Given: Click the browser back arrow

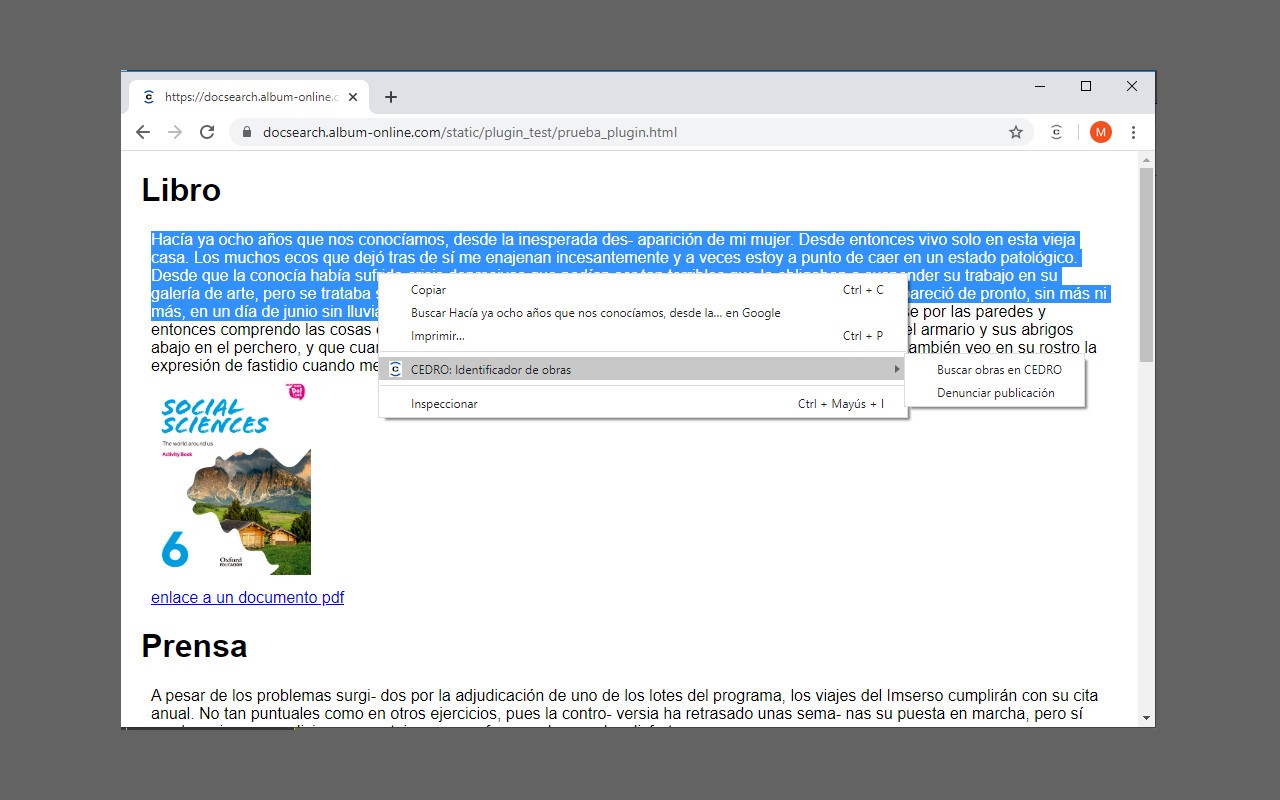Looking at the screenshot, I should click(143, 132).
